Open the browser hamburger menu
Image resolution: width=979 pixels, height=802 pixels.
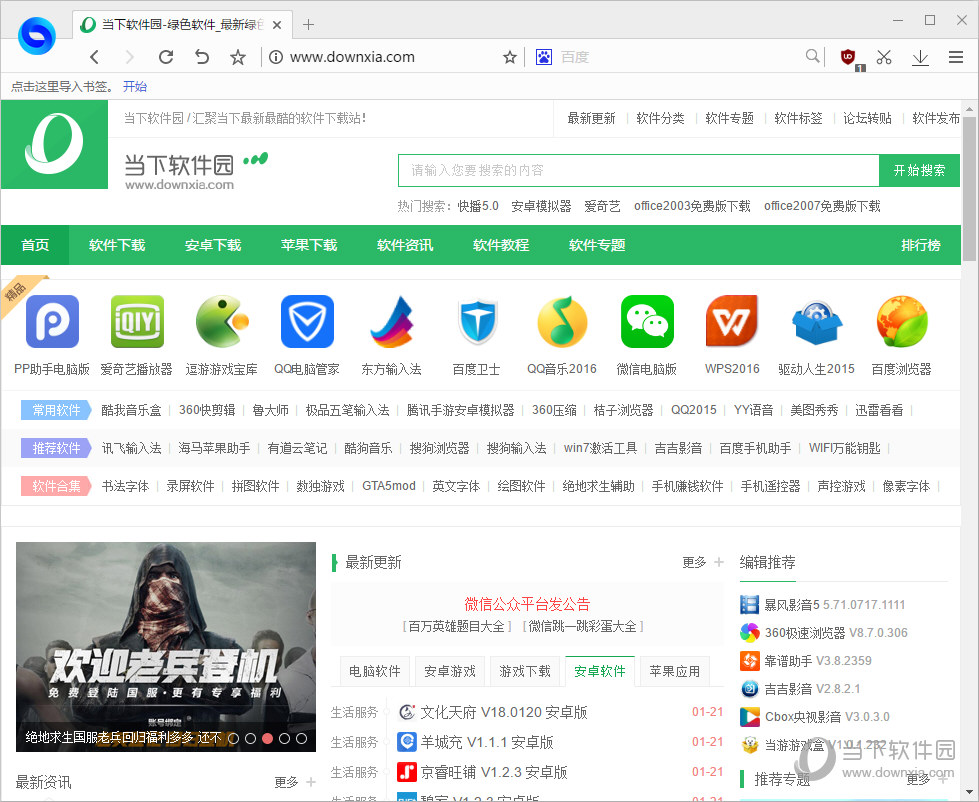pyautogui.click(x=955, y=57)
